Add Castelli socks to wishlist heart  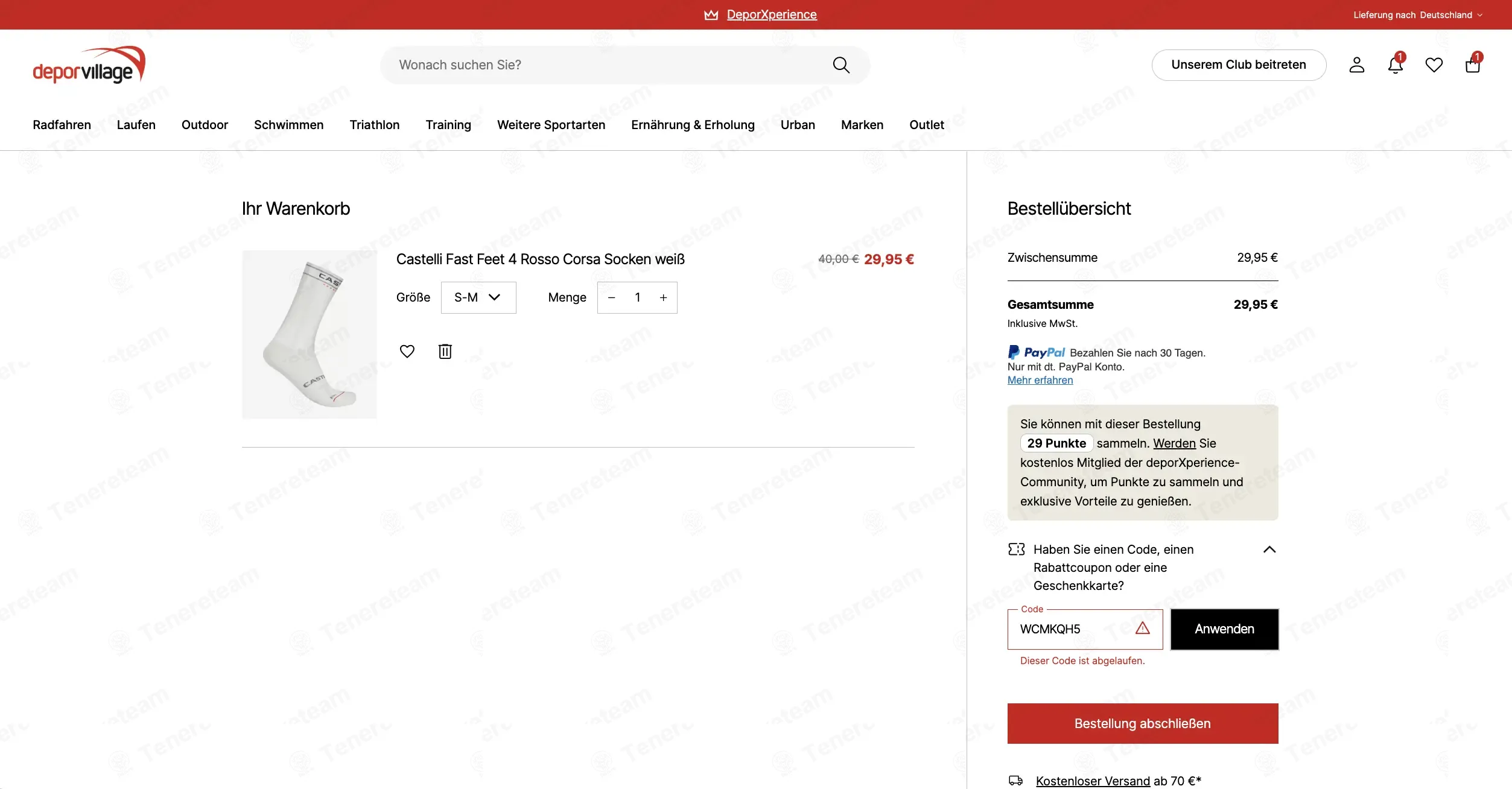(407, 351)
